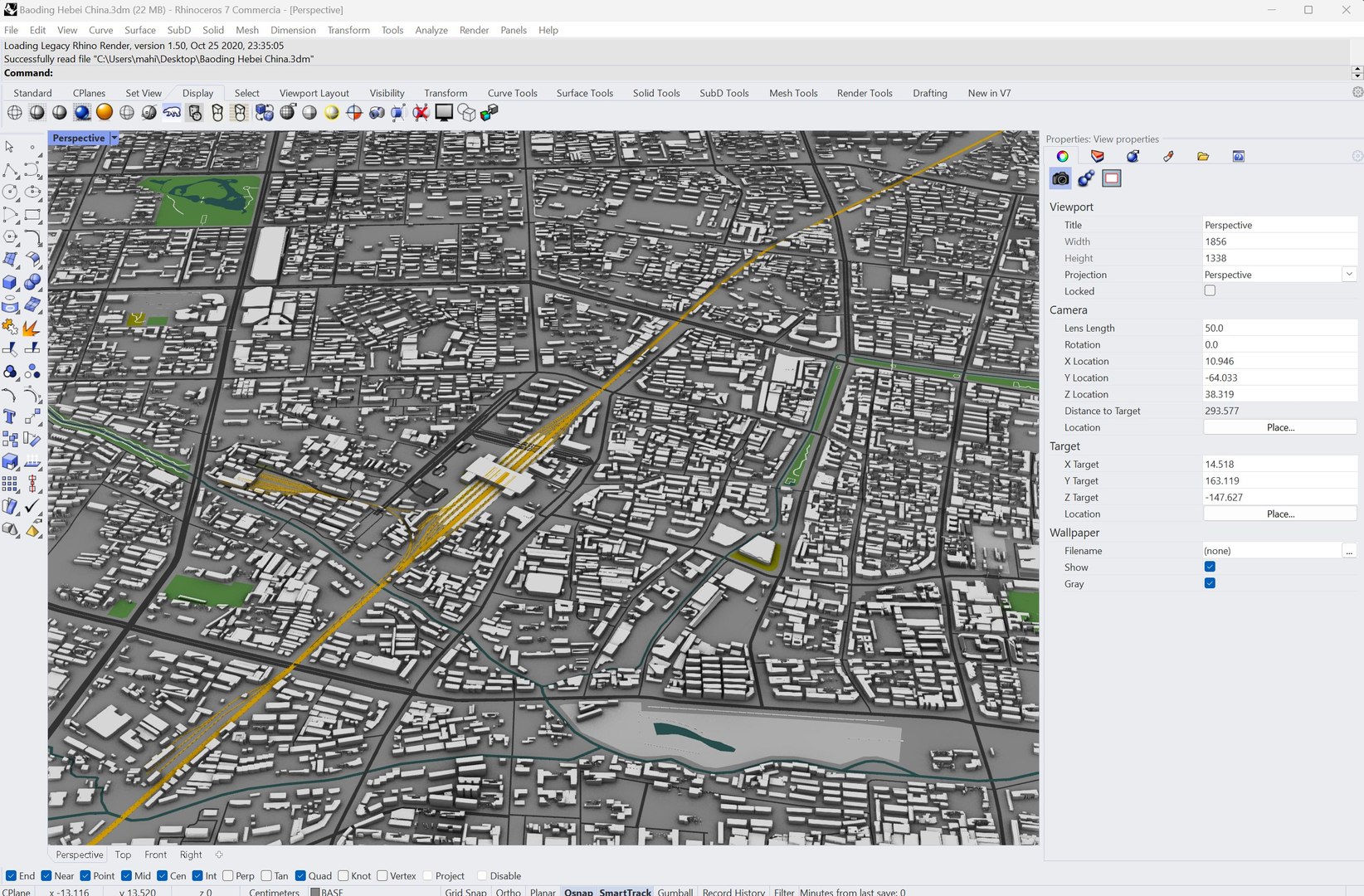
Task: Click the command history scroll arrows
Action: coord(1357,73)
